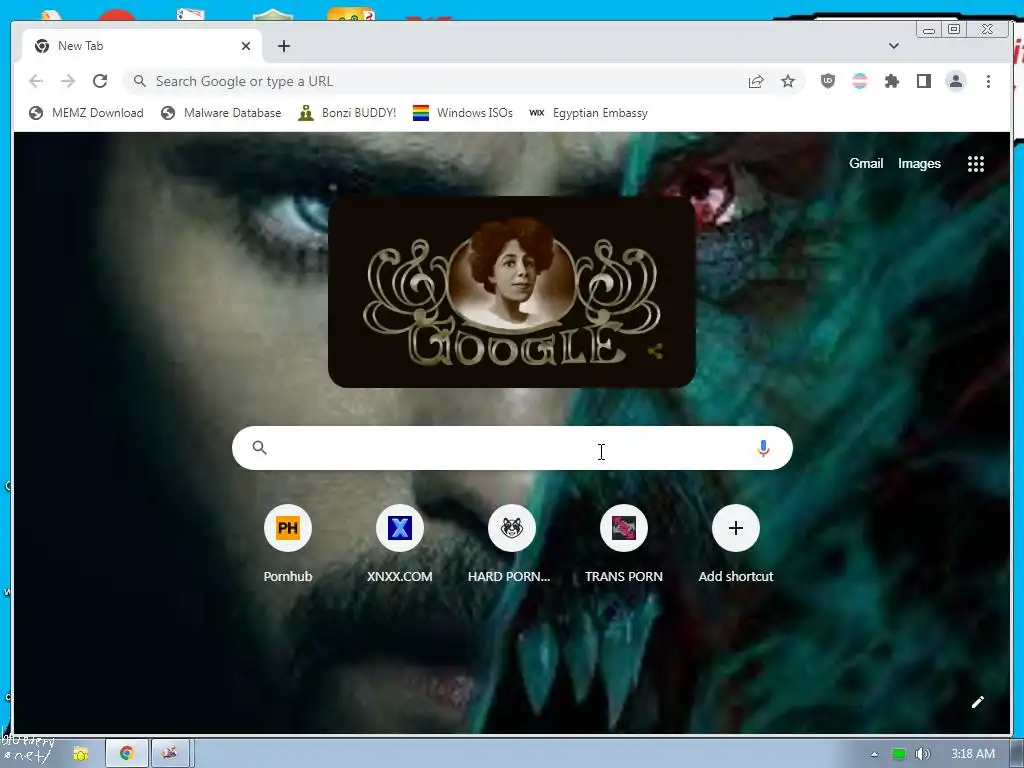Viewport: 1024px width, 768px height.
Task: Share this page using the share icon
Action: pyautogui.click(x=756, y=81)
